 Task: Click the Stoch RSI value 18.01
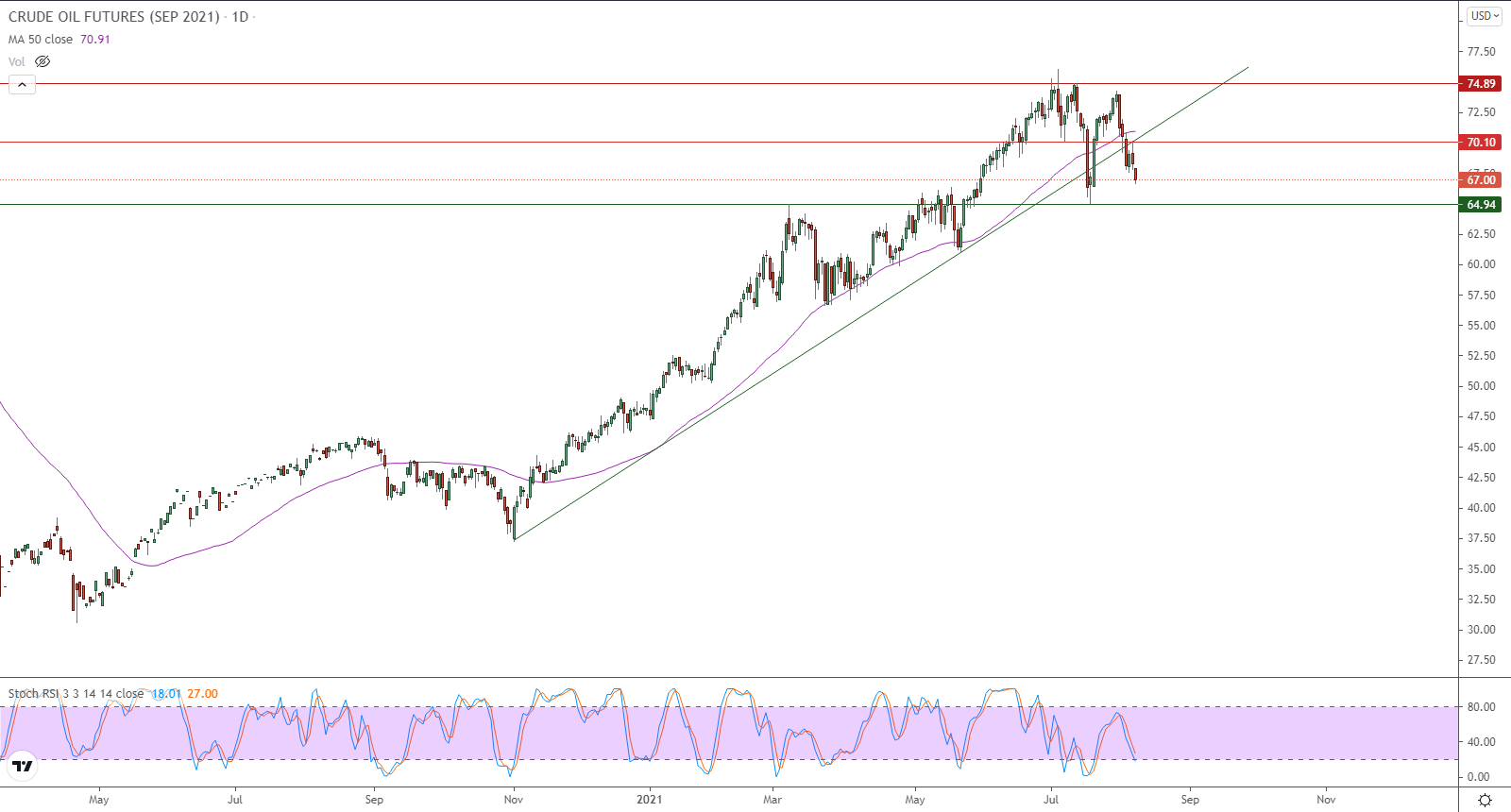(166, 694)
